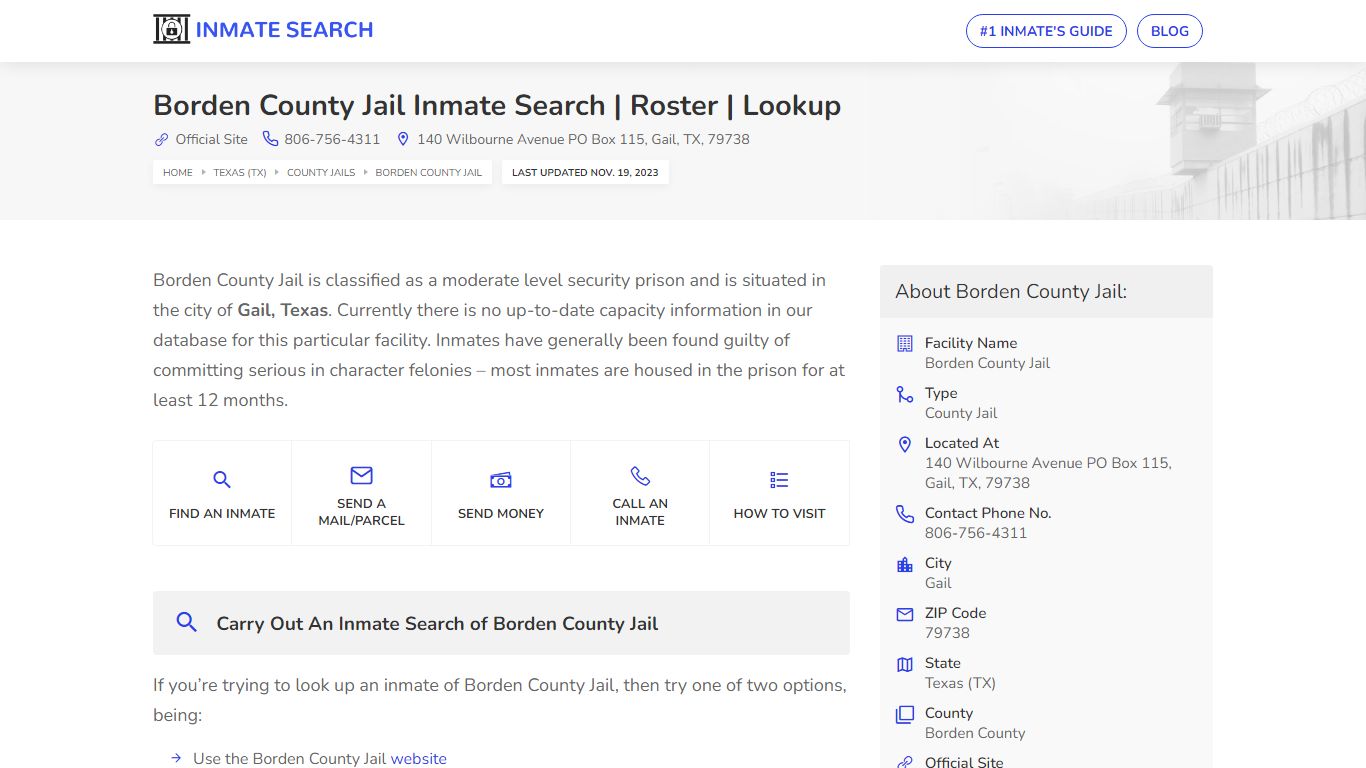Select the sidebar phone number 806-756-4311
This screenshot has height=768, width=1366.
(976, 533)
